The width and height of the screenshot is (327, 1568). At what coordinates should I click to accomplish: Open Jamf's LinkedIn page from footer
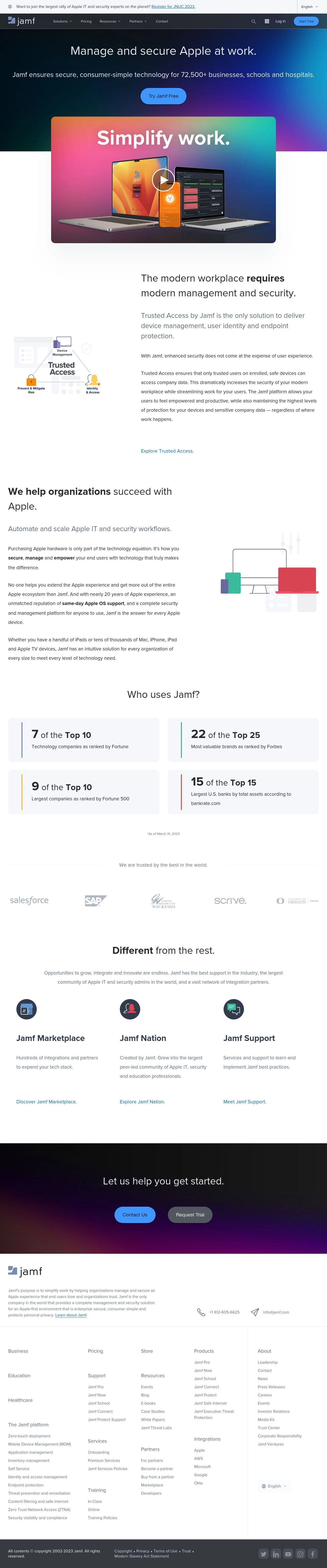[275, 1553]
